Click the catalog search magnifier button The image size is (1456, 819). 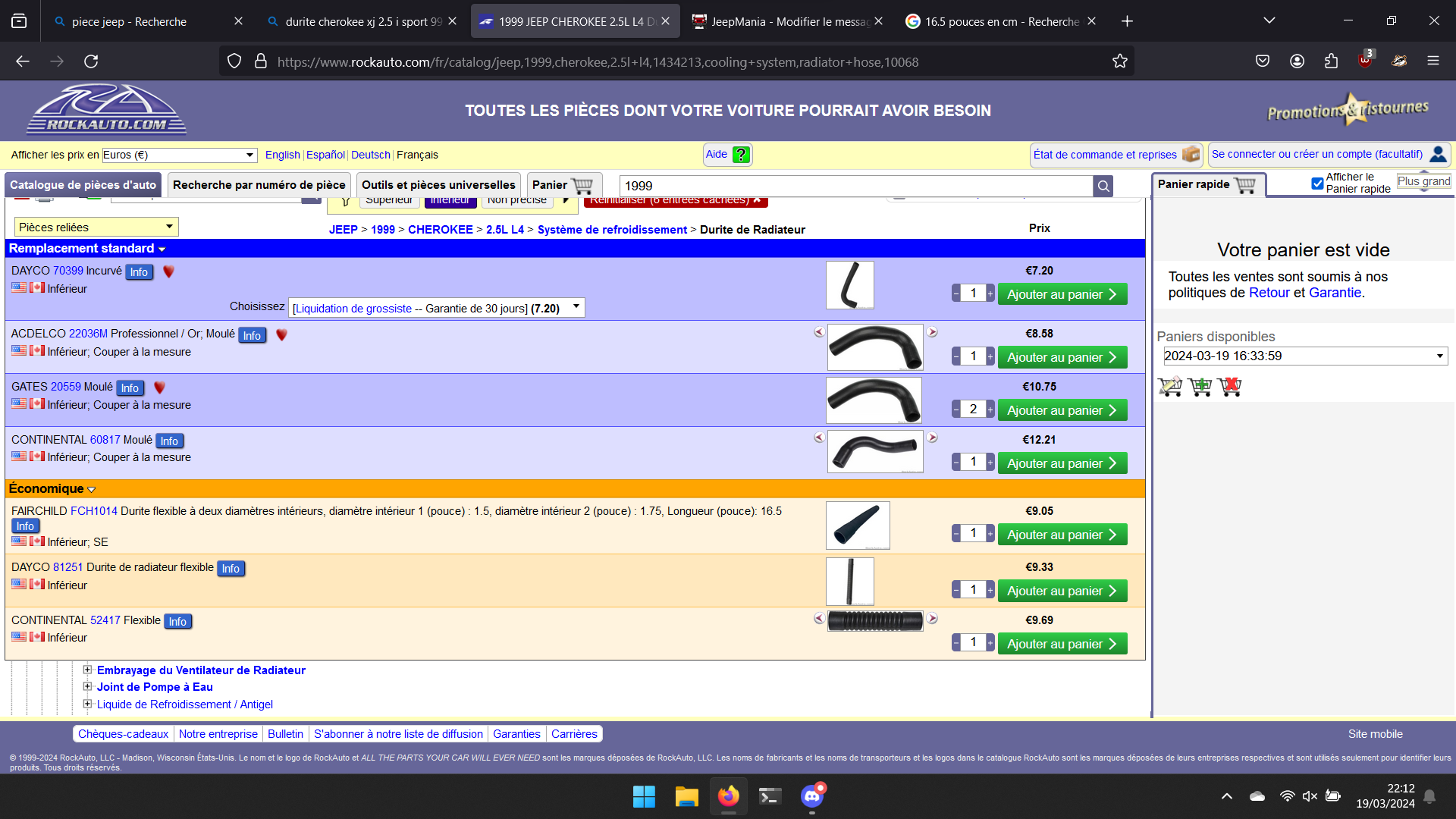(x=1103, y=186)
